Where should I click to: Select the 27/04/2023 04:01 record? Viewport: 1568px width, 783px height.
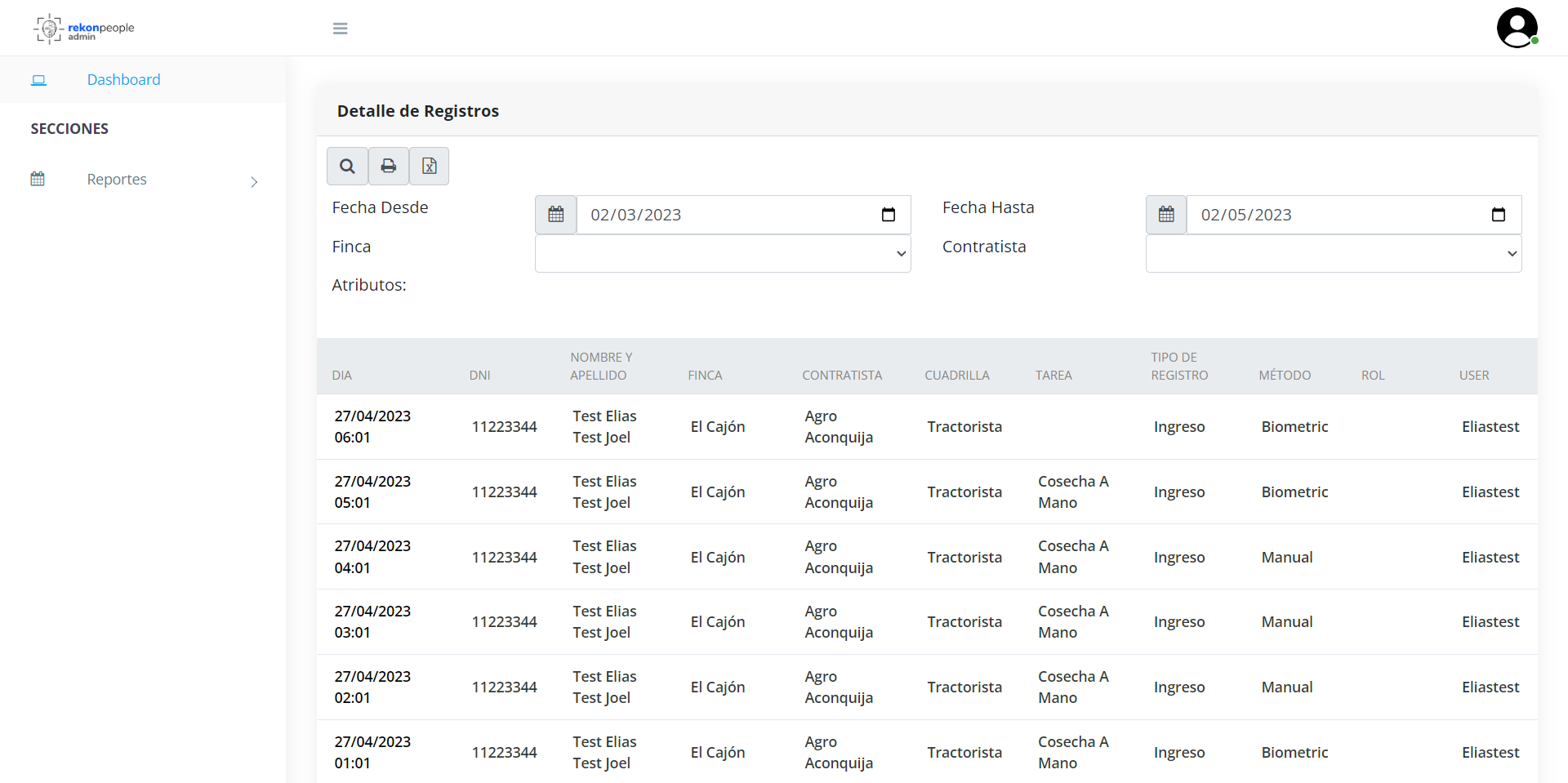pos(927,557)
